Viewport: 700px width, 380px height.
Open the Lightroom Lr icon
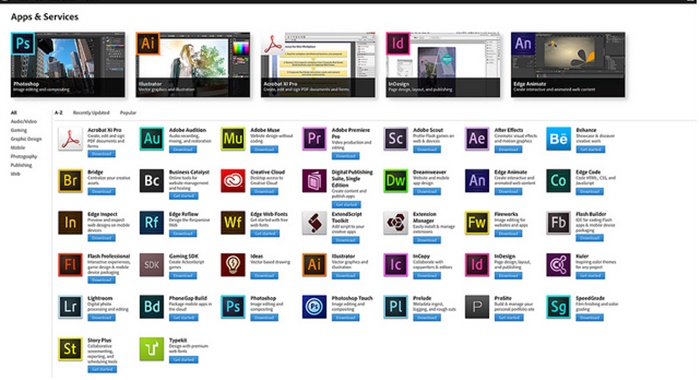click(70, 307)
